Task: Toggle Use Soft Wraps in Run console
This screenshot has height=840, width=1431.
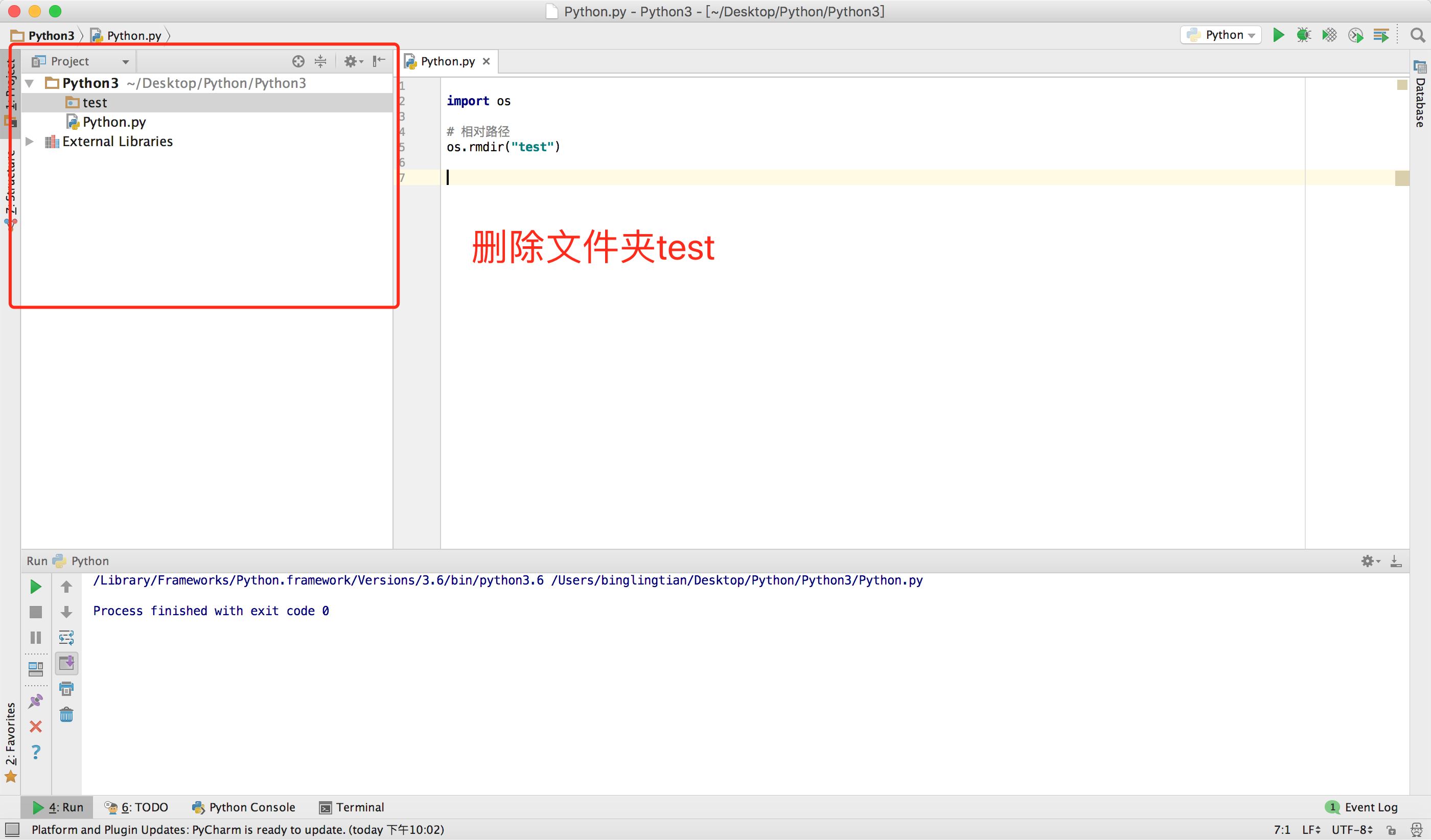Action: pyautogui.click(x=66, y=637)
